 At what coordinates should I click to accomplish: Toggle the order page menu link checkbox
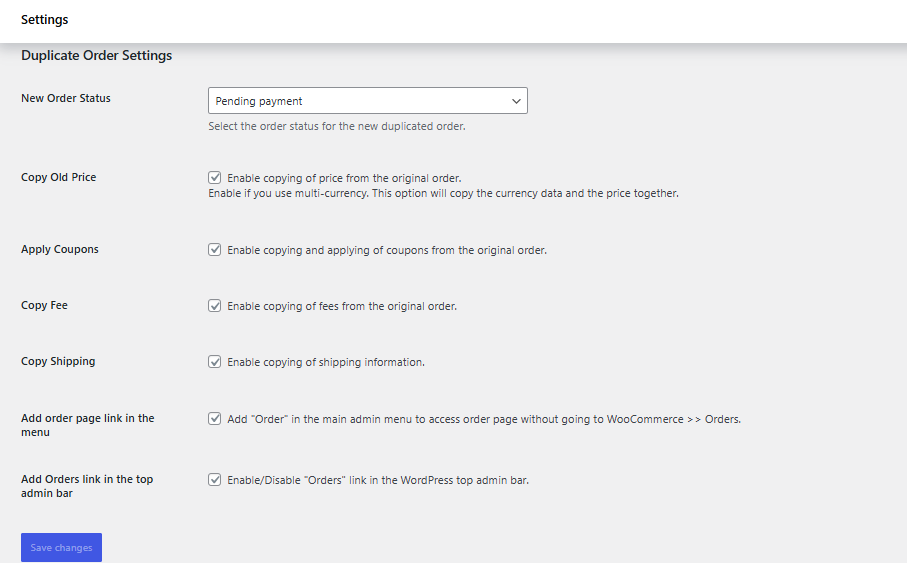coord(214,419)
